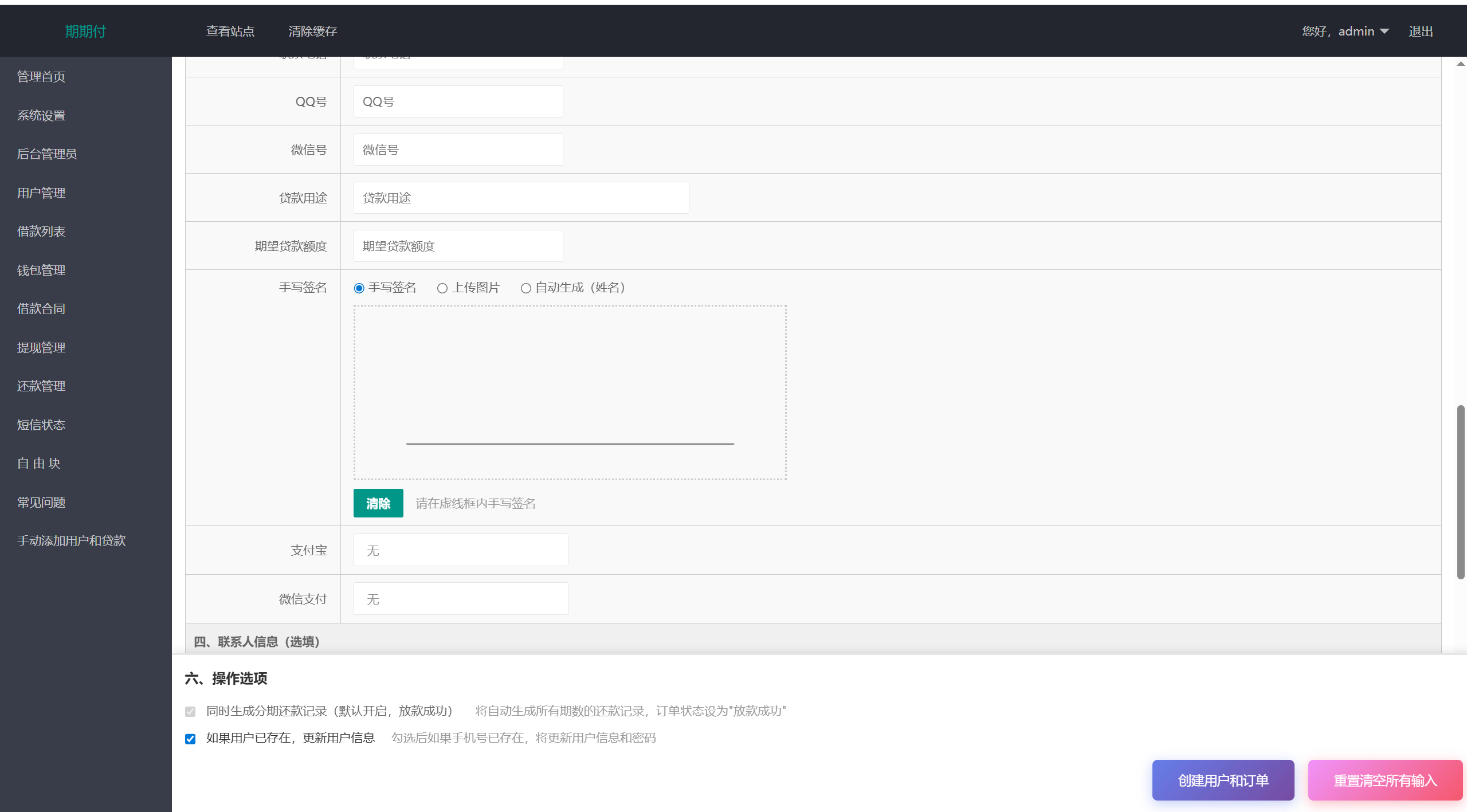Select the 上传图片 radio option
This screenshot has height=812, width=1467.
tap(442, 288)
